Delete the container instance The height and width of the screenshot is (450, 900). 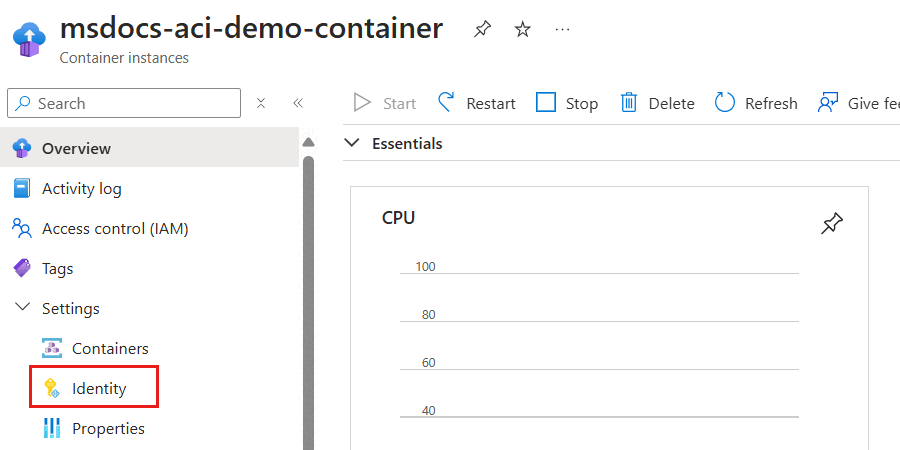(x=657, y=103)
